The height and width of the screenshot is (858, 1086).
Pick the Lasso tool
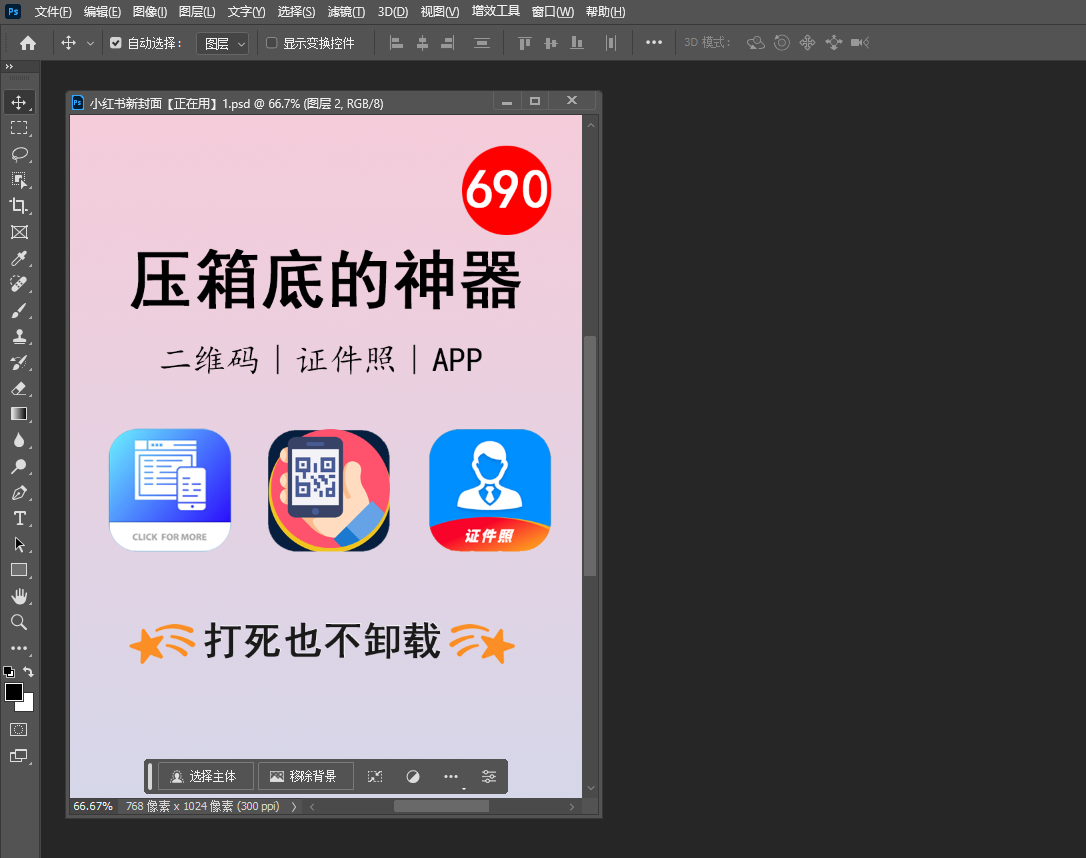(19, 154)
